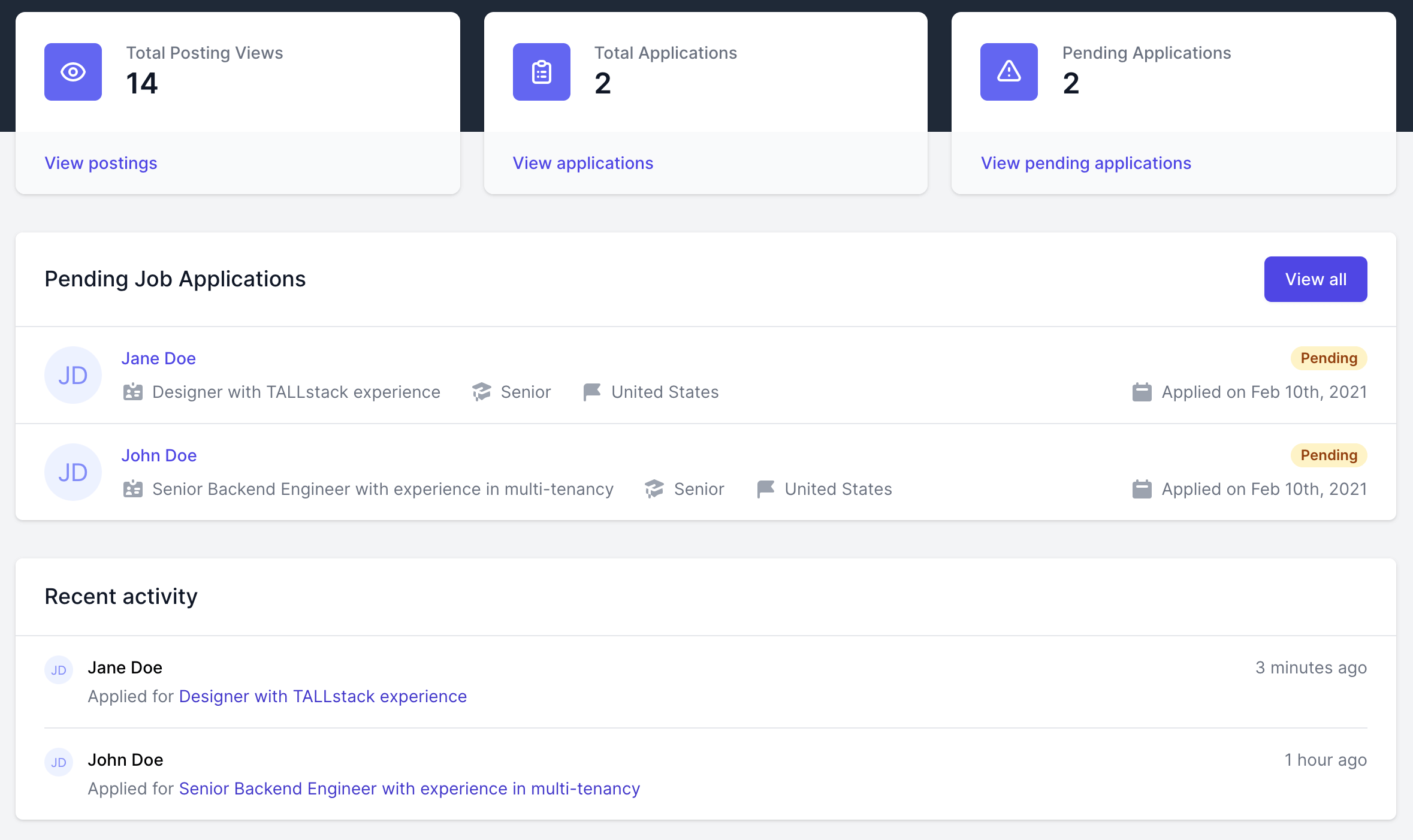Click Jane Doe's avatar icon in Recent Activity
1413x840 pixels.
pyautogui.click(x=60, y=668)
